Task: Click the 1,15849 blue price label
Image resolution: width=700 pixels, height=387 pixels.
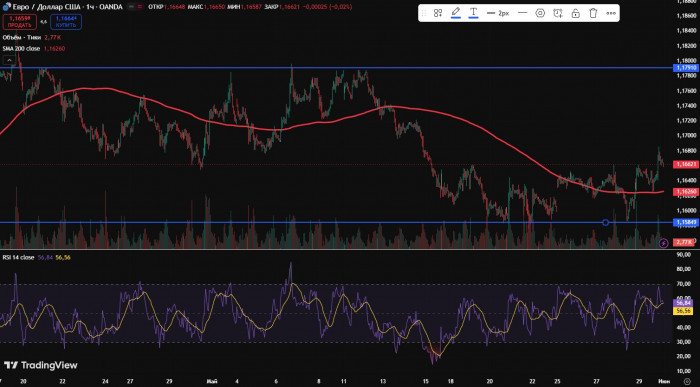Action: [685, 222]
